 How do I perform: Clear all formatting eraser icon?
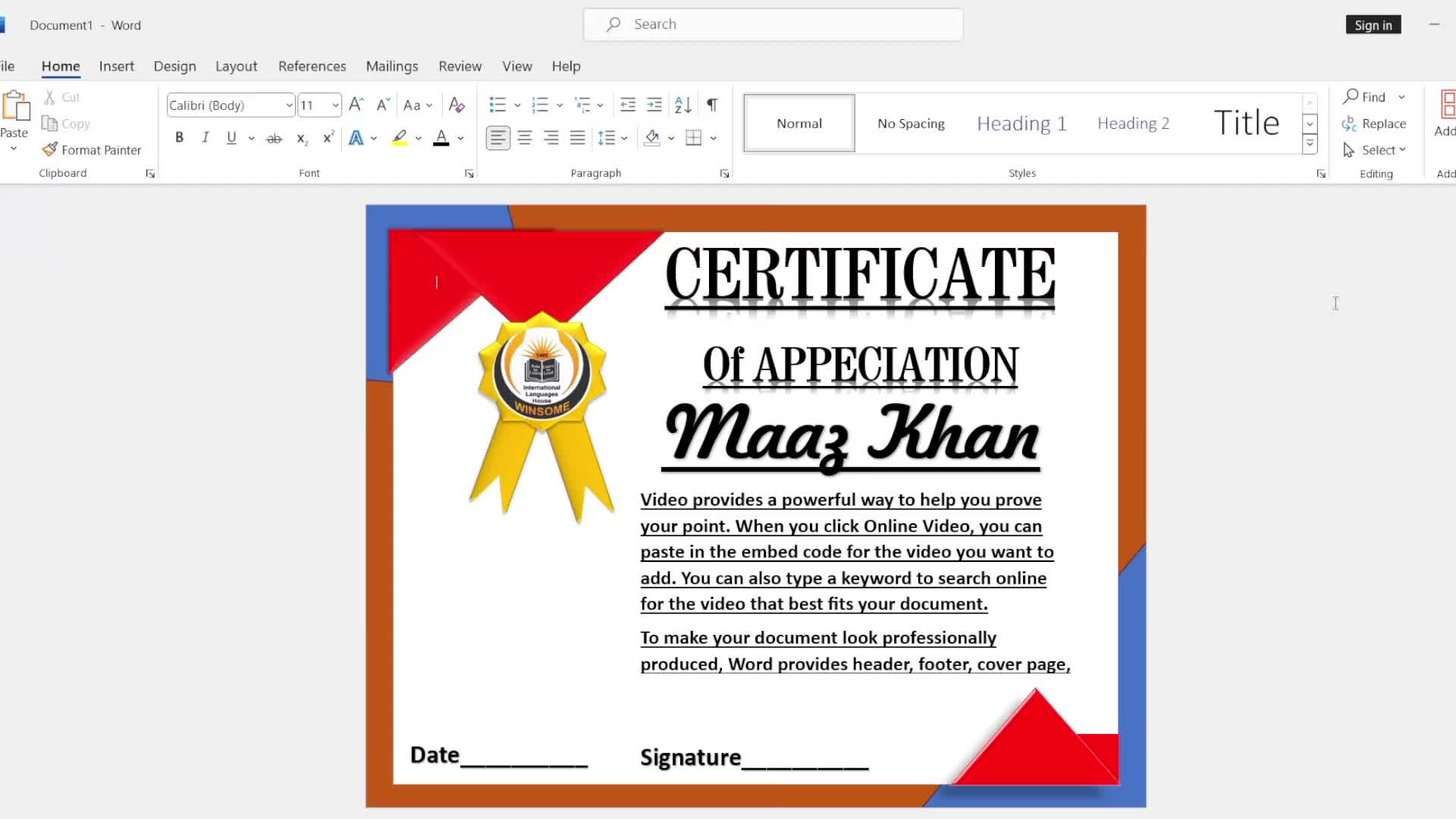tap(457, 105)
